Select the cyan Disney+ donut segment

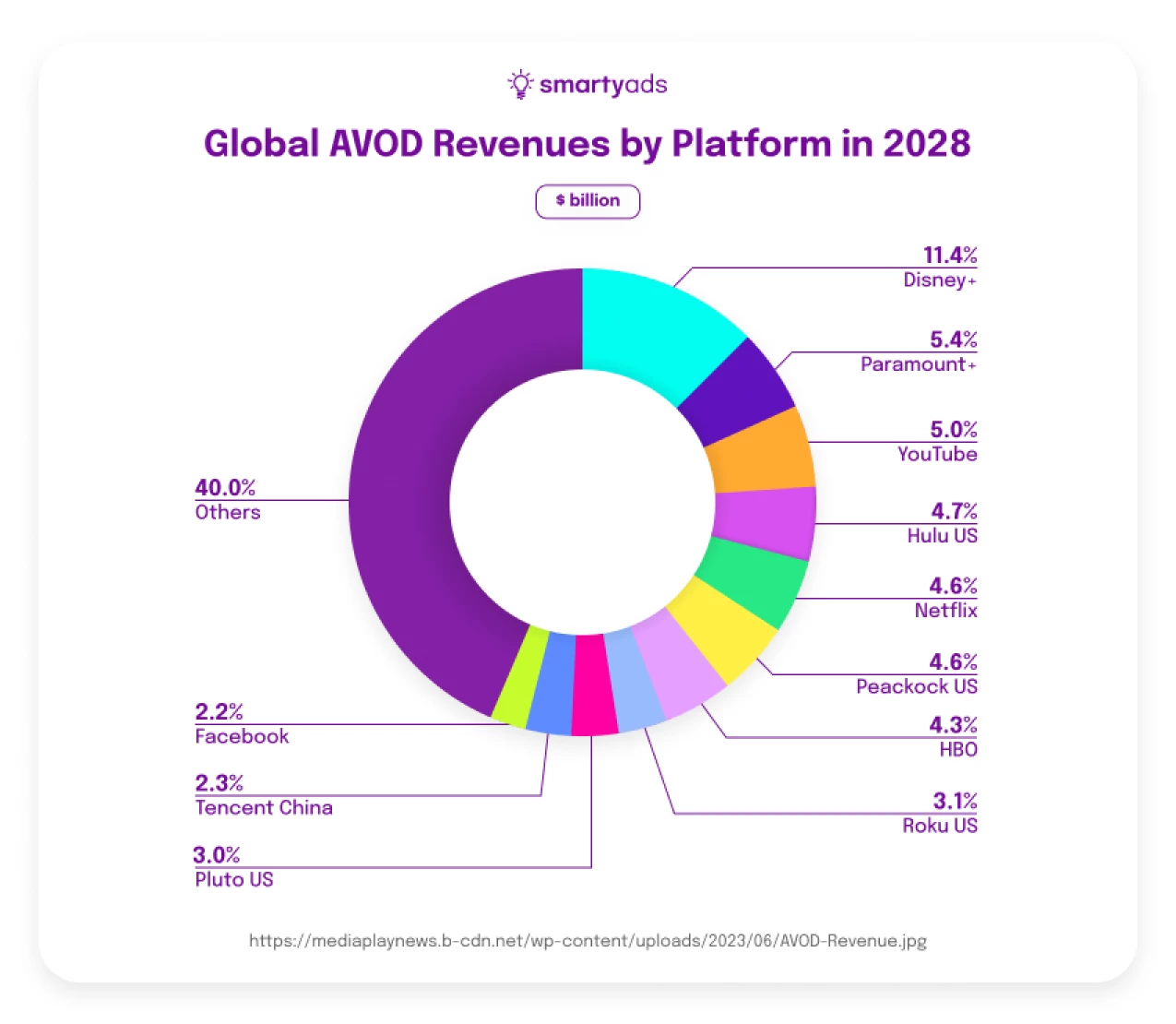(653, 327)
